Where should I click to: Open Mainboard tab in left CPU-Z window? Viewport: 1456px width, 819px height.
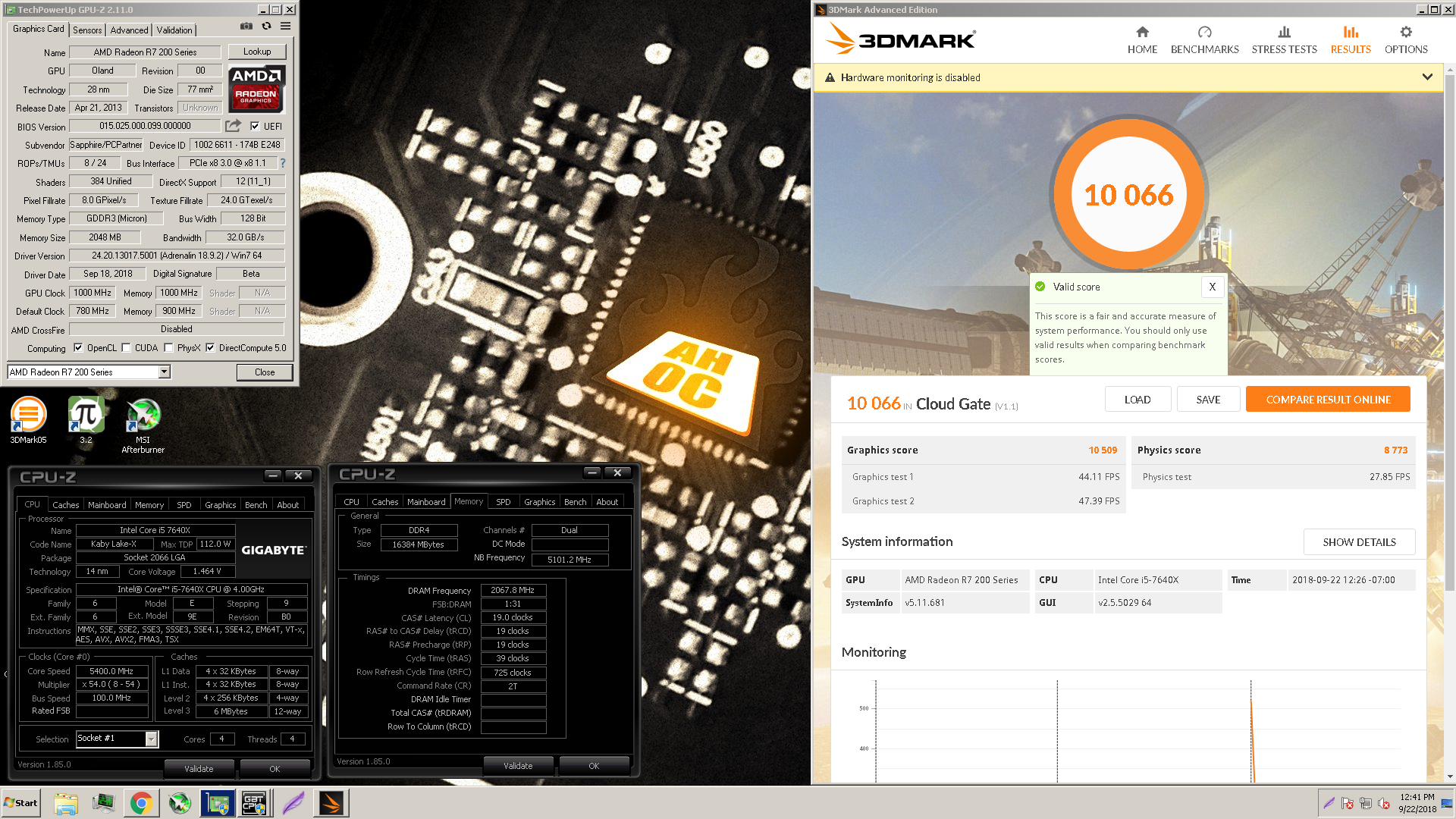pyautogui.click(x=107, y=505)
